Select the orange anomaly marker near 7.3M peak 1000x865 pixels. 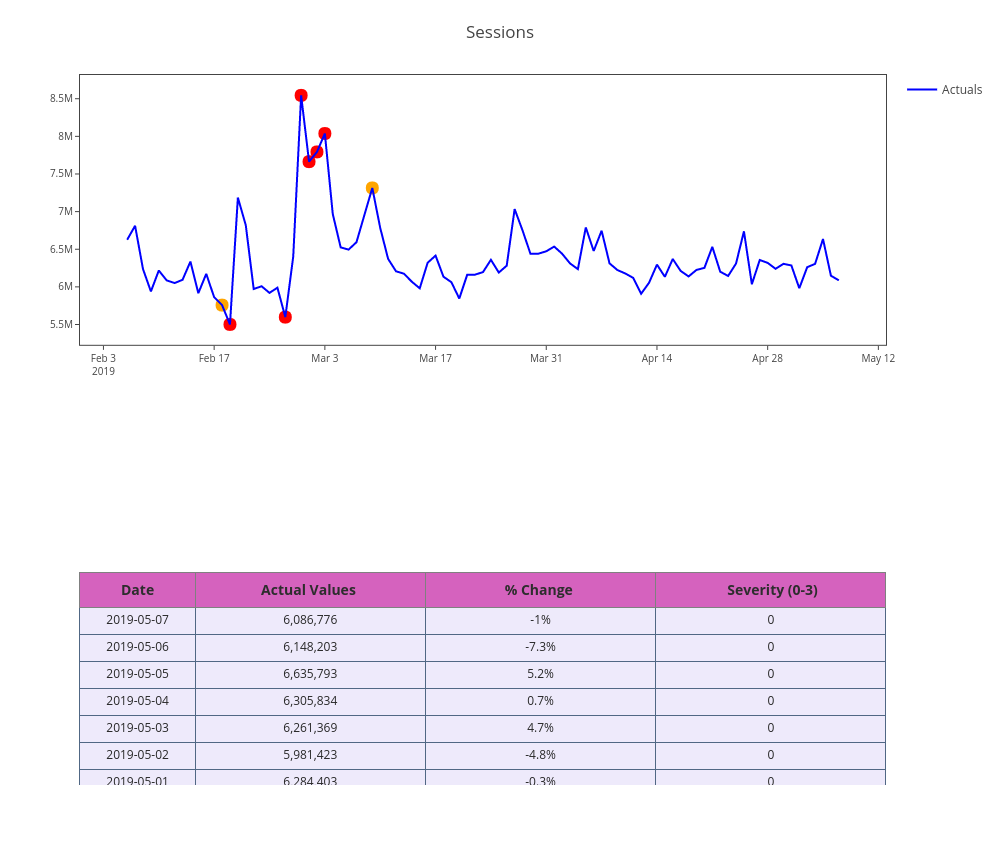(x=372, y=188)
